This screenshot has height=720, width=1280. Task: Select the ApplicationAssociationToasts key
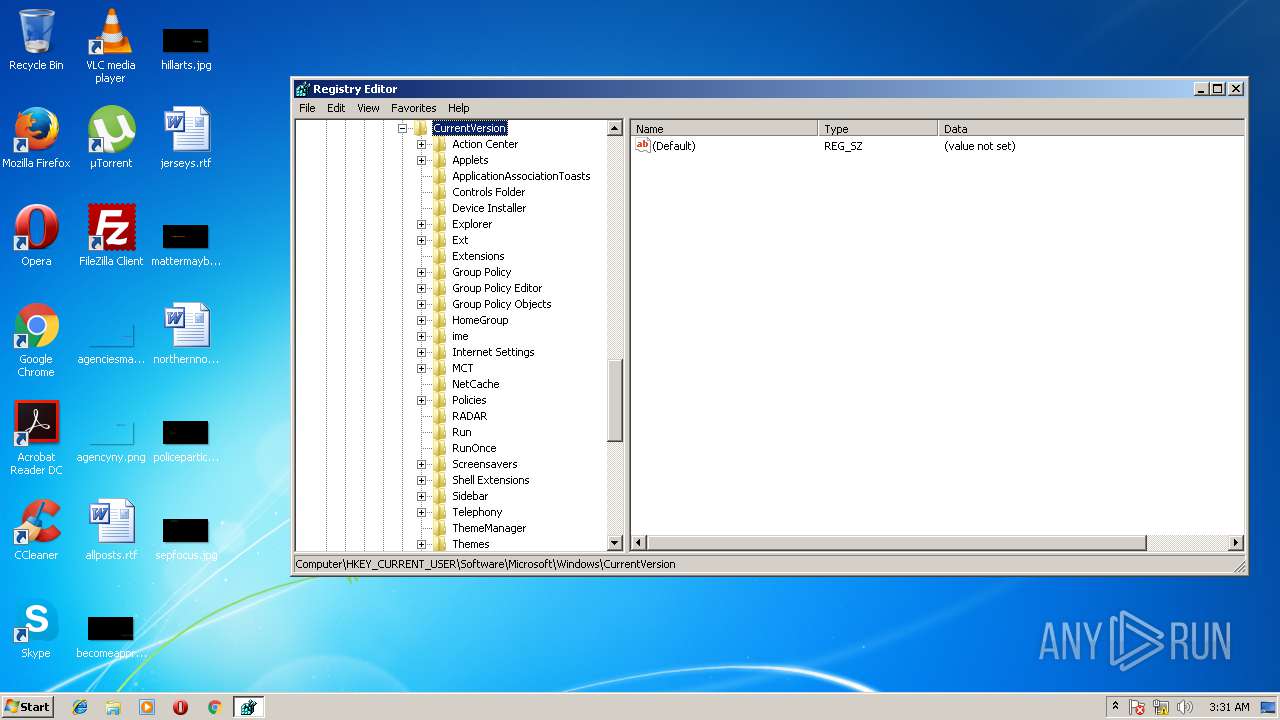click(521, 176)
